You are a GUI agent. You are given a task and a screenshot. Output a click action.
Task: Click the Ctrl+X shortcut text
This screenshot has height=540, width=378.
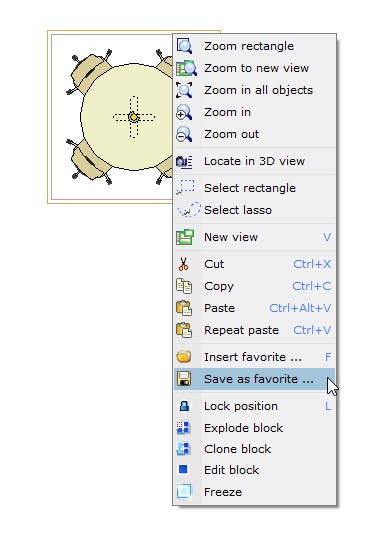tap(312, 264)
